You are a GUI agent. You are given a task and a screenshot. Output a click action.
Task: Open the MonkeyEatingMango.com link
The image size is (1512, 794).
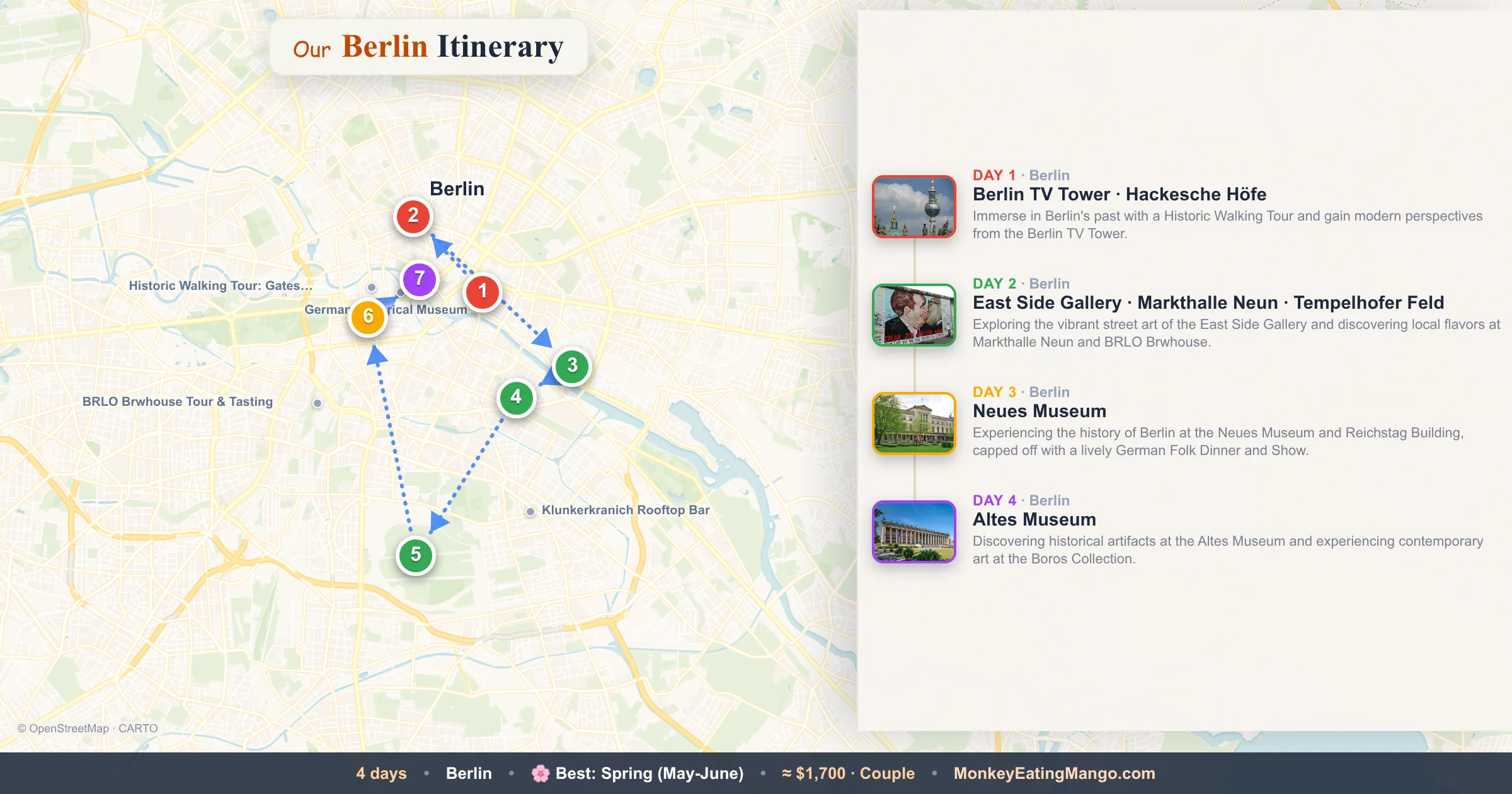coord(1055,773)
